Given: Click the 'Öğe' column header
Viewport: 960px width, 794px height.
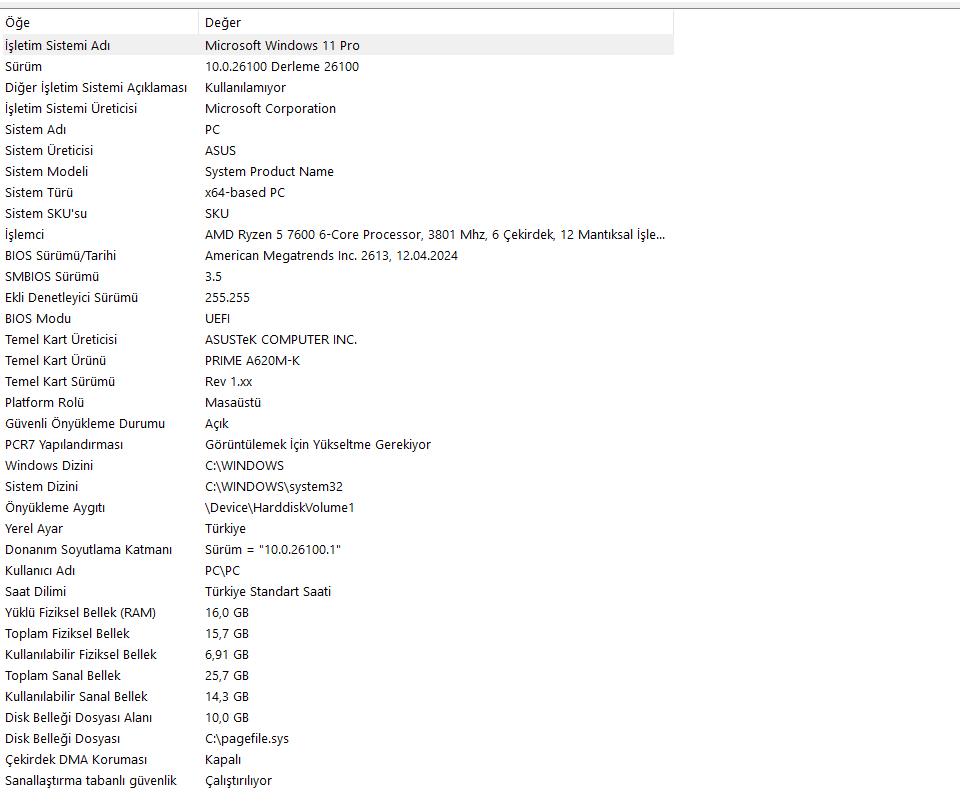Looking at the screenshot, I should pos(100,23).
